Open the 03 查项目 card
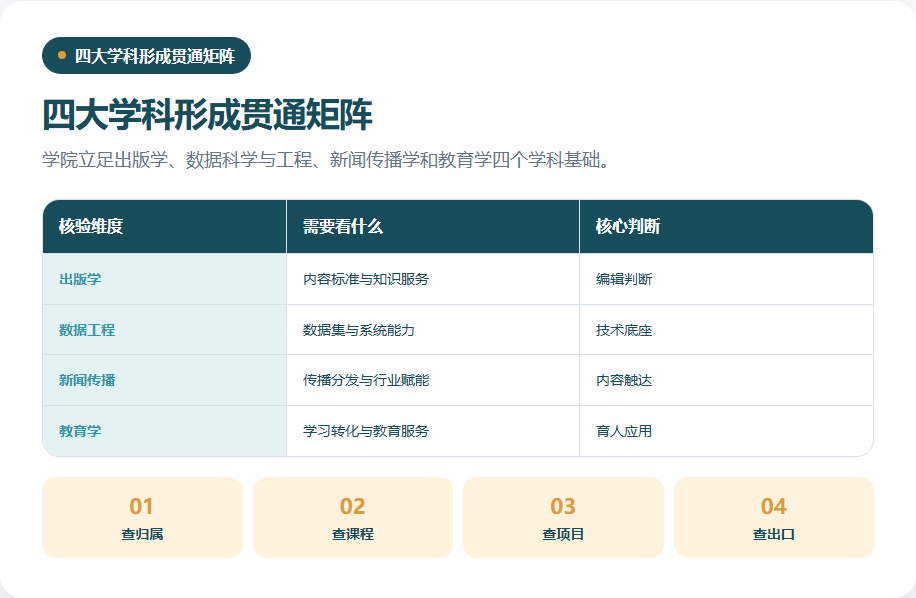 click(563, 517)
